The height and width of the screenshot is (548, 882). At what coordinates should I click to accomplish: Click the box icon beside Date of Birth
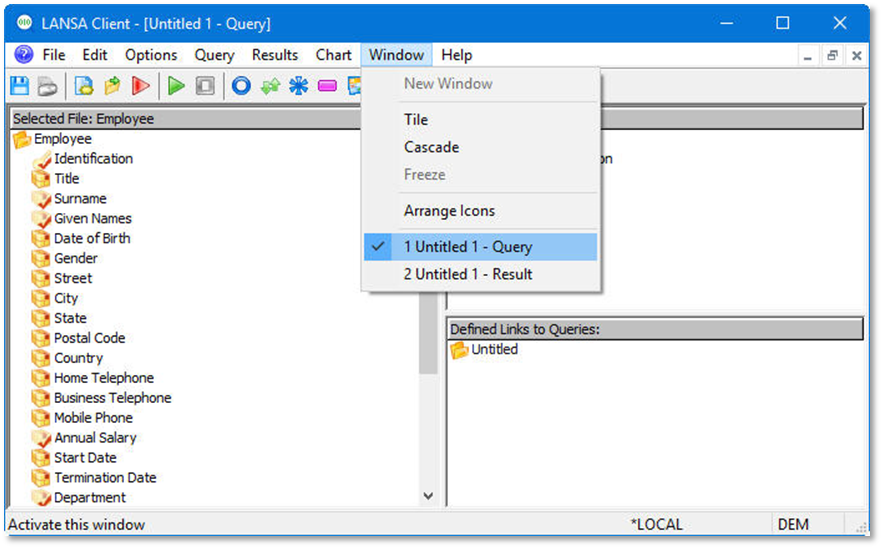click(40, 239)
